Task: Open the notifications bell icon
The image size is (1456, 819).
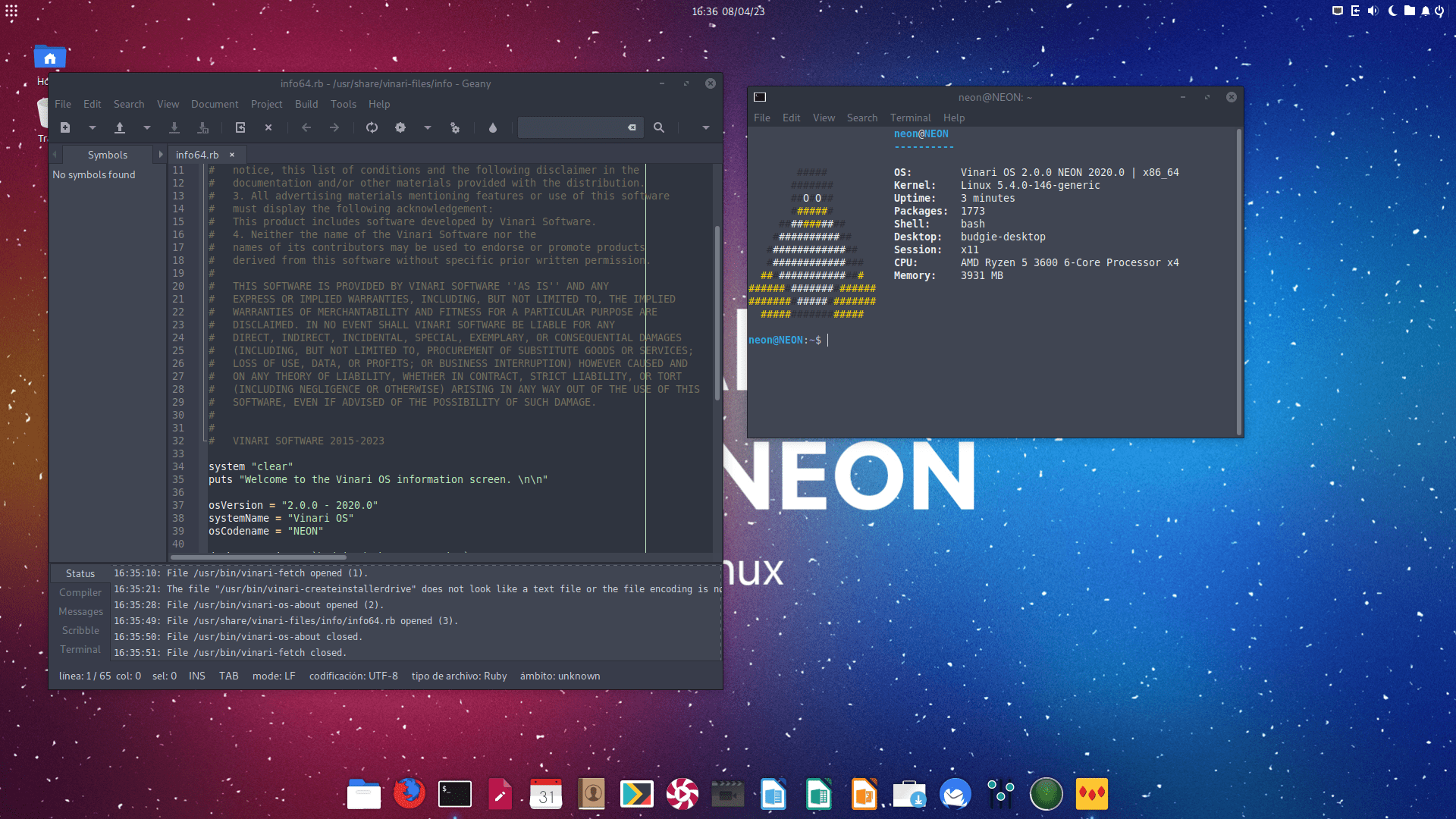Action: pos(1426,11)
